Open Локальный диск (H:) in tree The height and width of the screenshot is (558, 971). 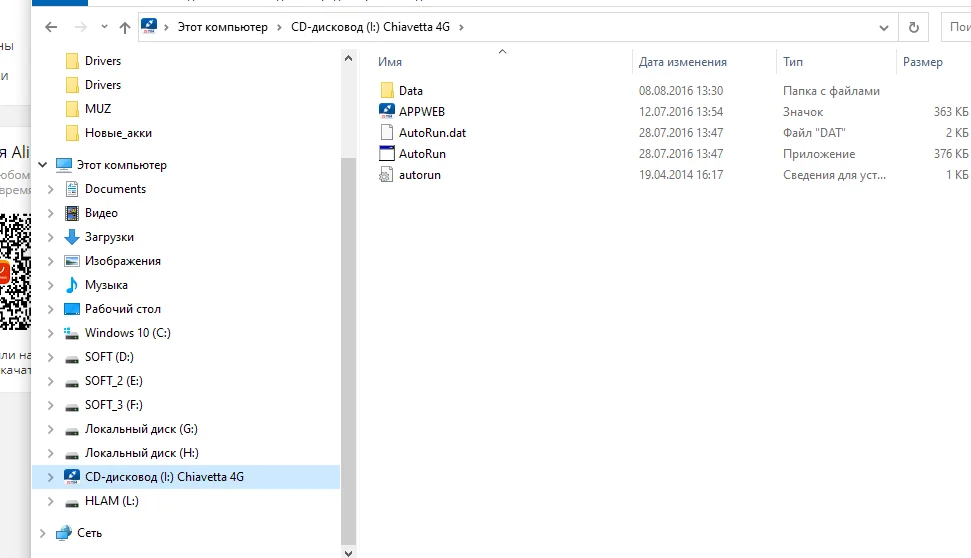(x=142, y=453)
